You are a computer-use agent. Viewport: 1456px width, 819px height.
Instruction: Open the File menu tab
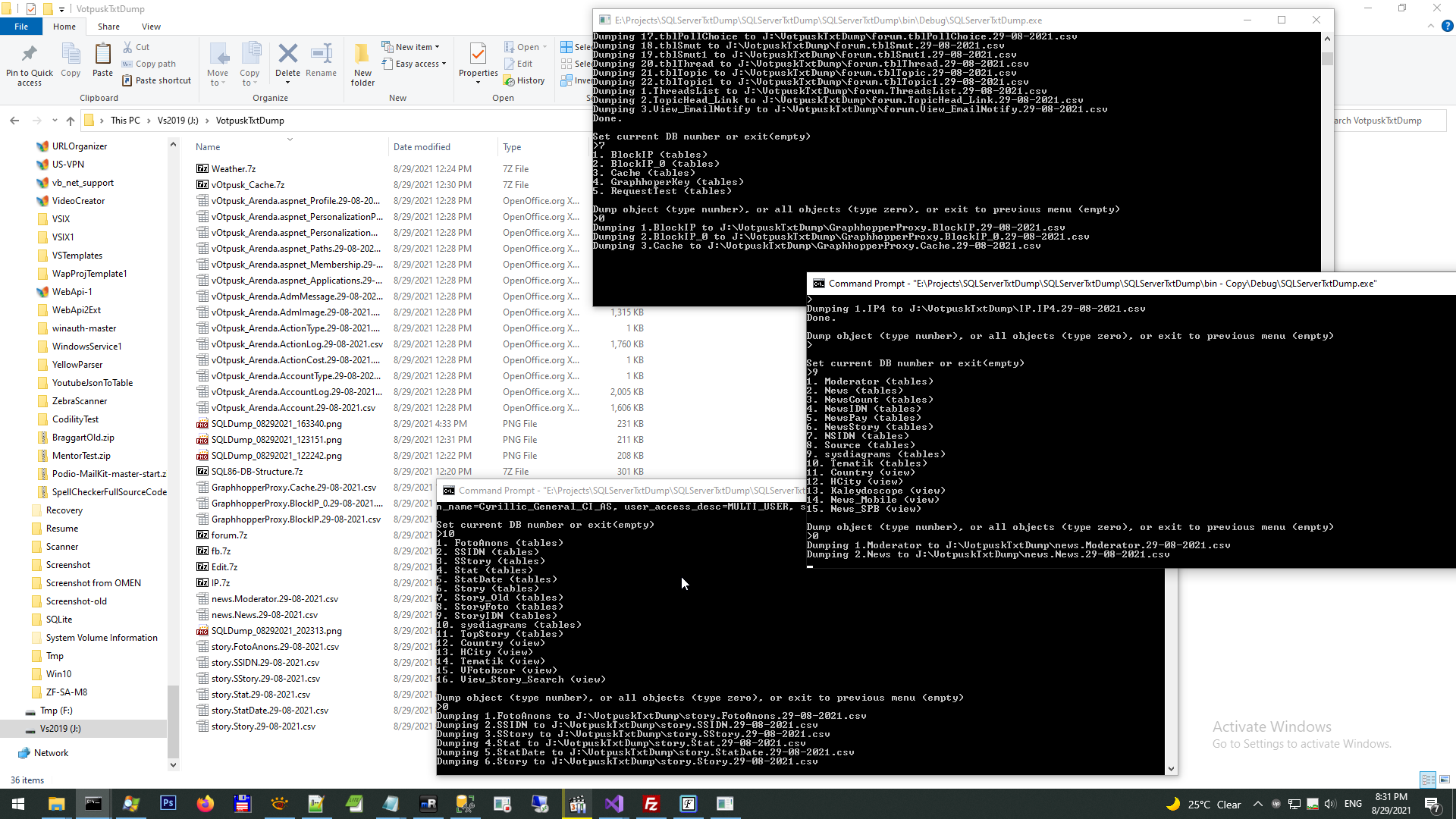tap(21, 27)
